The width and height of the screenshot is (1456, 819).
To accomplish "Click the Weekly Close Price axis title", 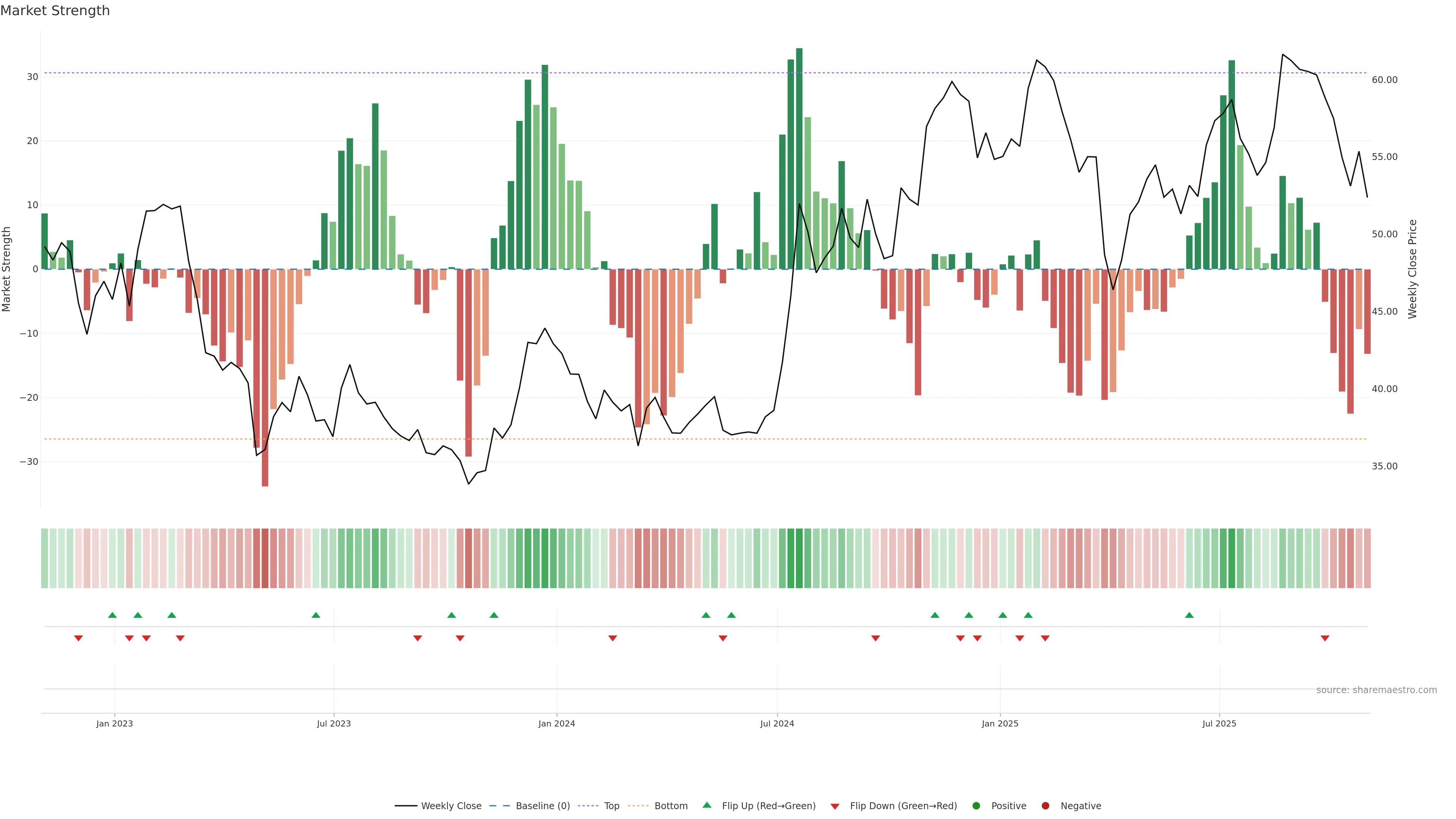I will pyautogui.click(x=1412, y=269).
